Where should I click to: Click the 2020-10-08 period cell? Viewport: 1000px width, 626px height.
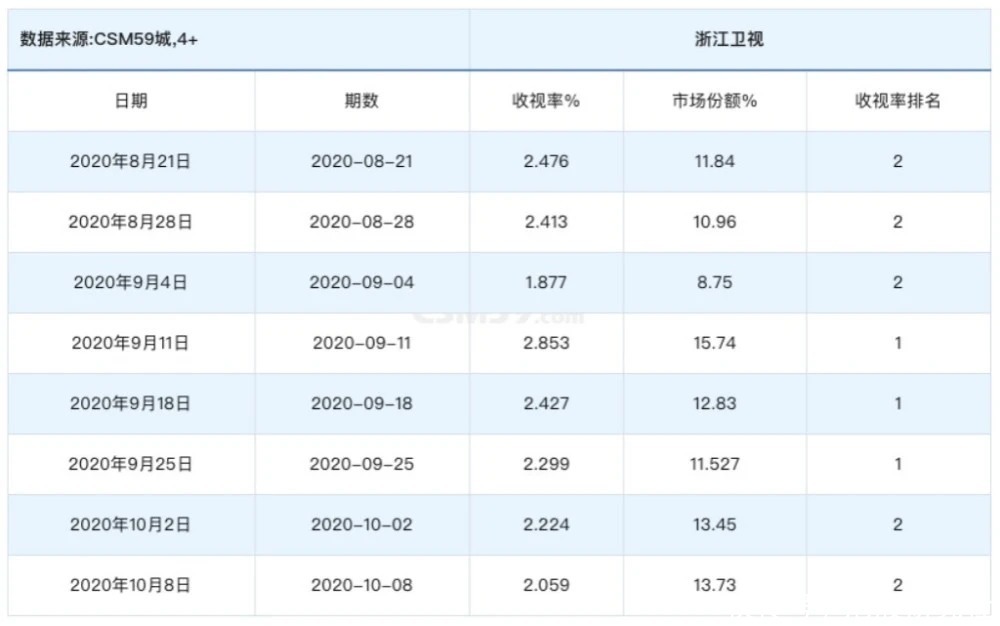(361, 585)
